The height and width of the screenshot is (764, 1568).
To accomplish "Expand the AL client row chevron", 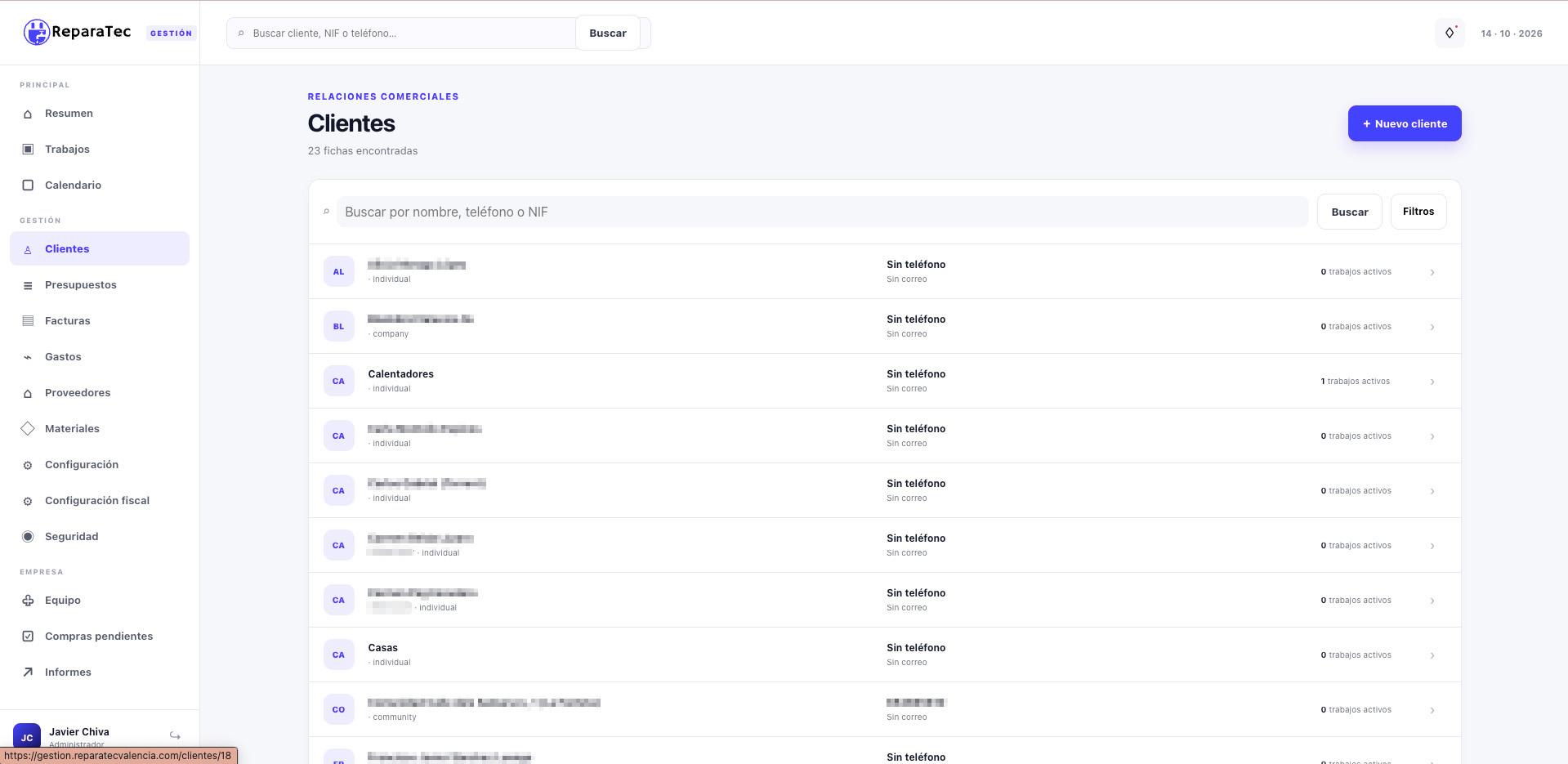I will coord(1432,272).
